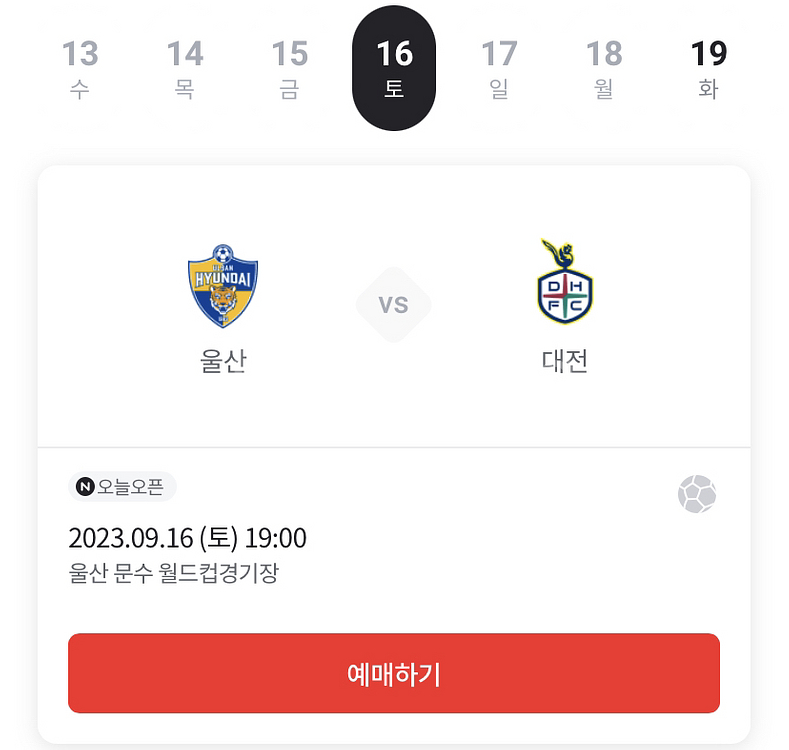Screen dimensions: 789x750
Task: Select date 19 화 (Tuesday)
Action: 708,68
